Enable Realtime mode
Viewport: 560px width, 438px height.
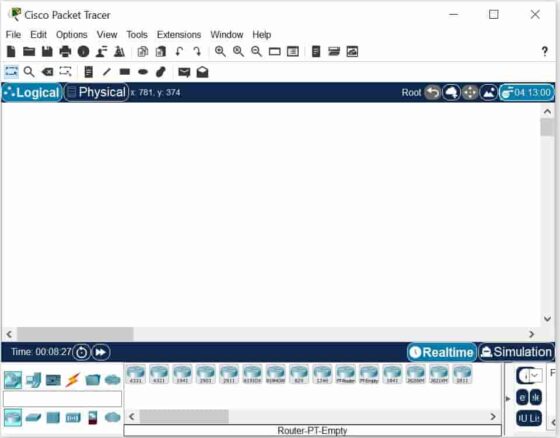(441, 352)
